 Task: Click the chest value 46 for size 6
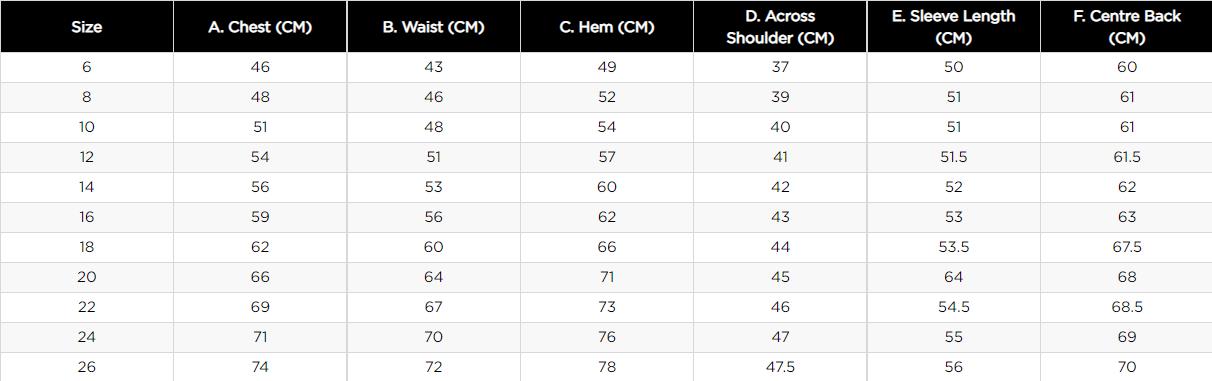(260, 67)
